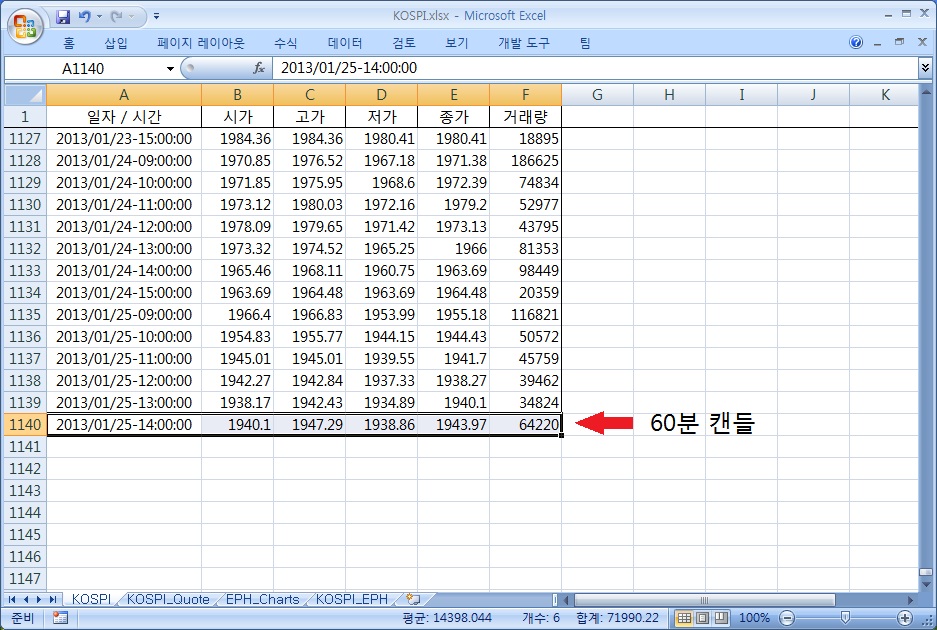The image size is (937, 630).
Task: Select cell B1140 containing 1940.1
Action: click(237, 424)
